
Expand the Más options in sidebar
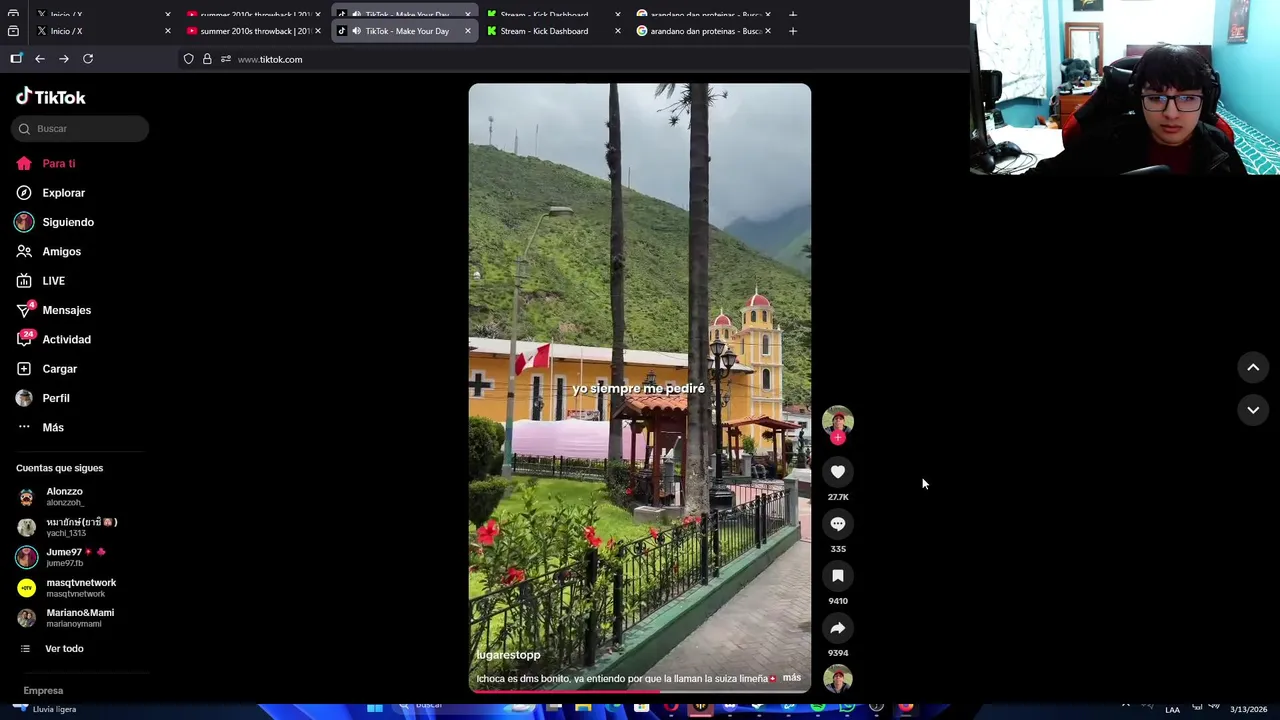coord(40,427)
